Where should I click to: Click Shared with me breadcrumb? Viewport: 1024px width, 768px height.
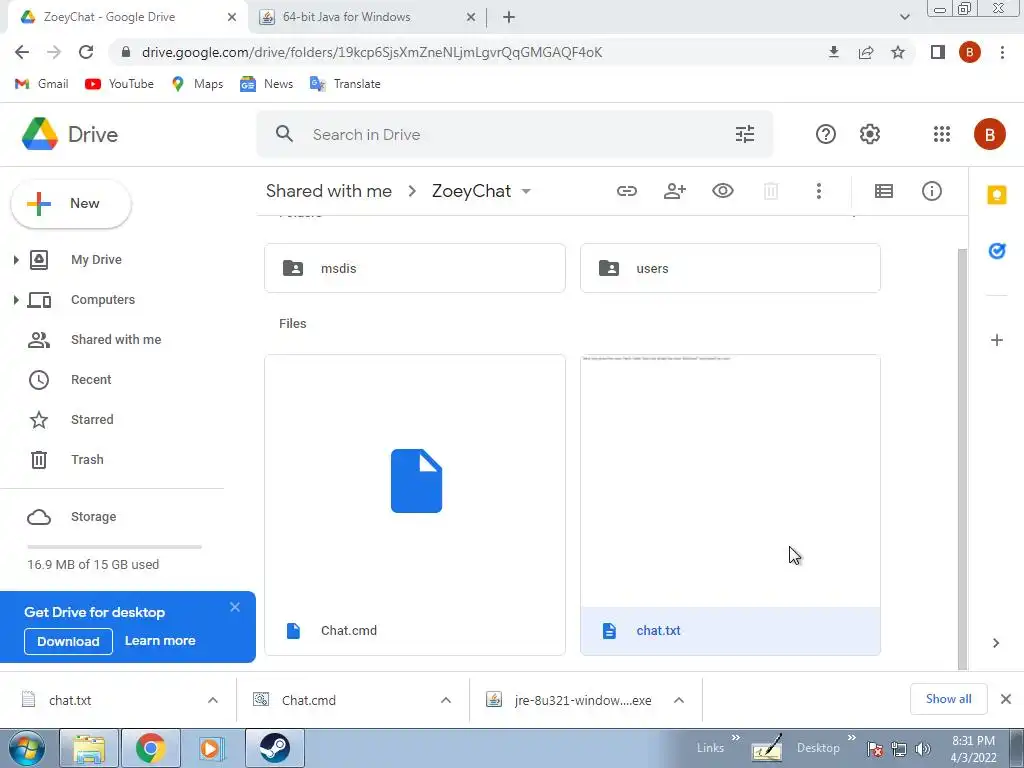tap(328, 191)
